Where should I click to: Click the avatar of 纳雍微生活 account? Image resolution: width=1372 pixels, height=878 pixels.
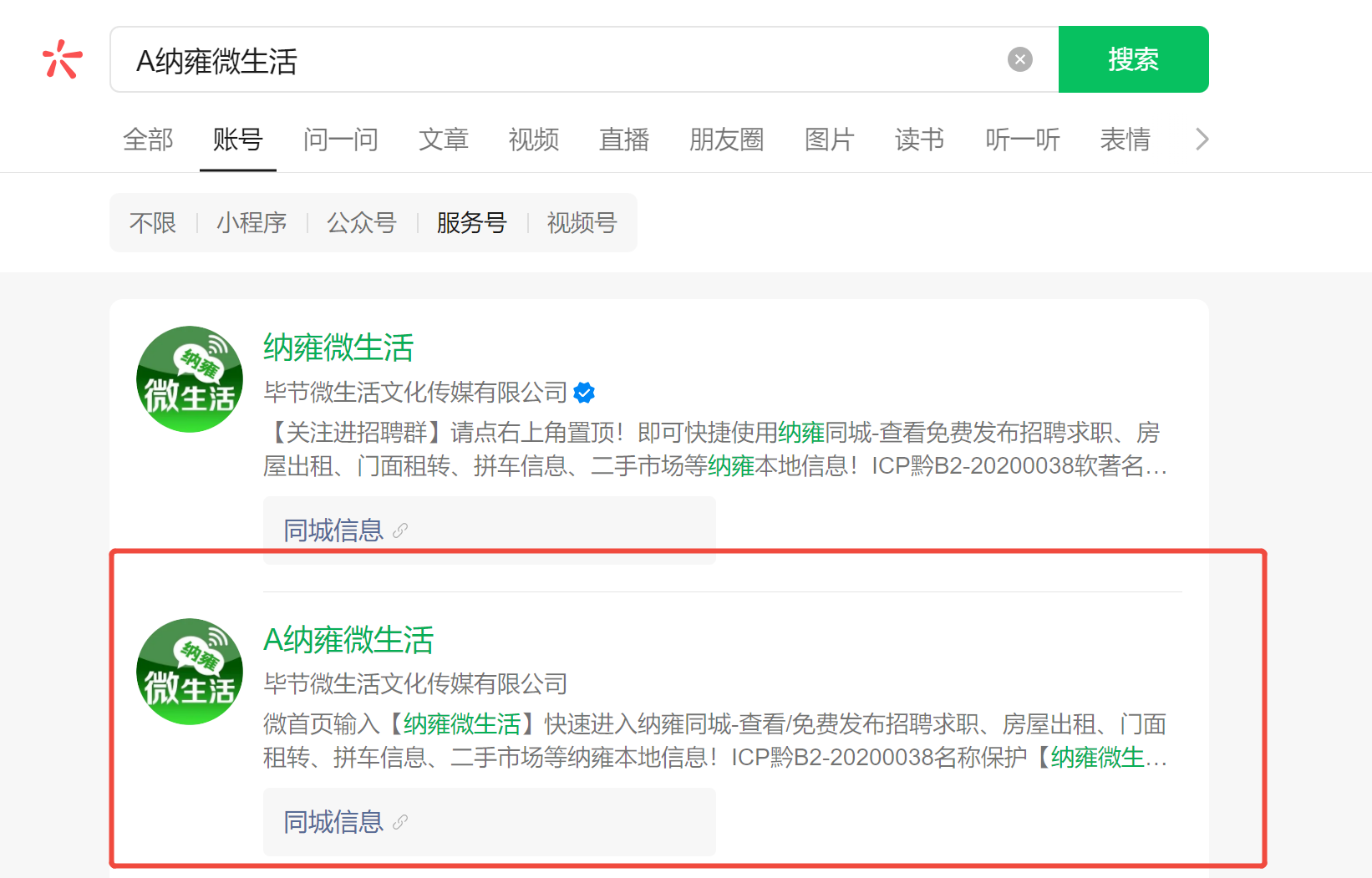tap(190, 379)
